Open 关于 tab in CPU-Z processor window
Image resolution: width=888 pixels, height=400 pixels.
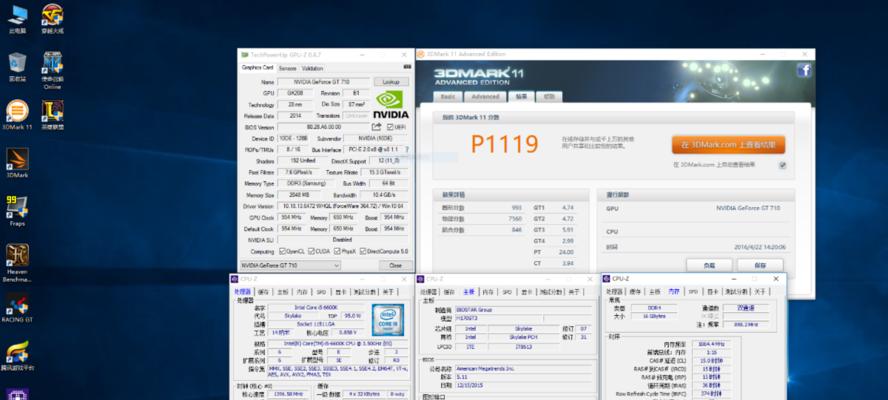coord(387,292)
